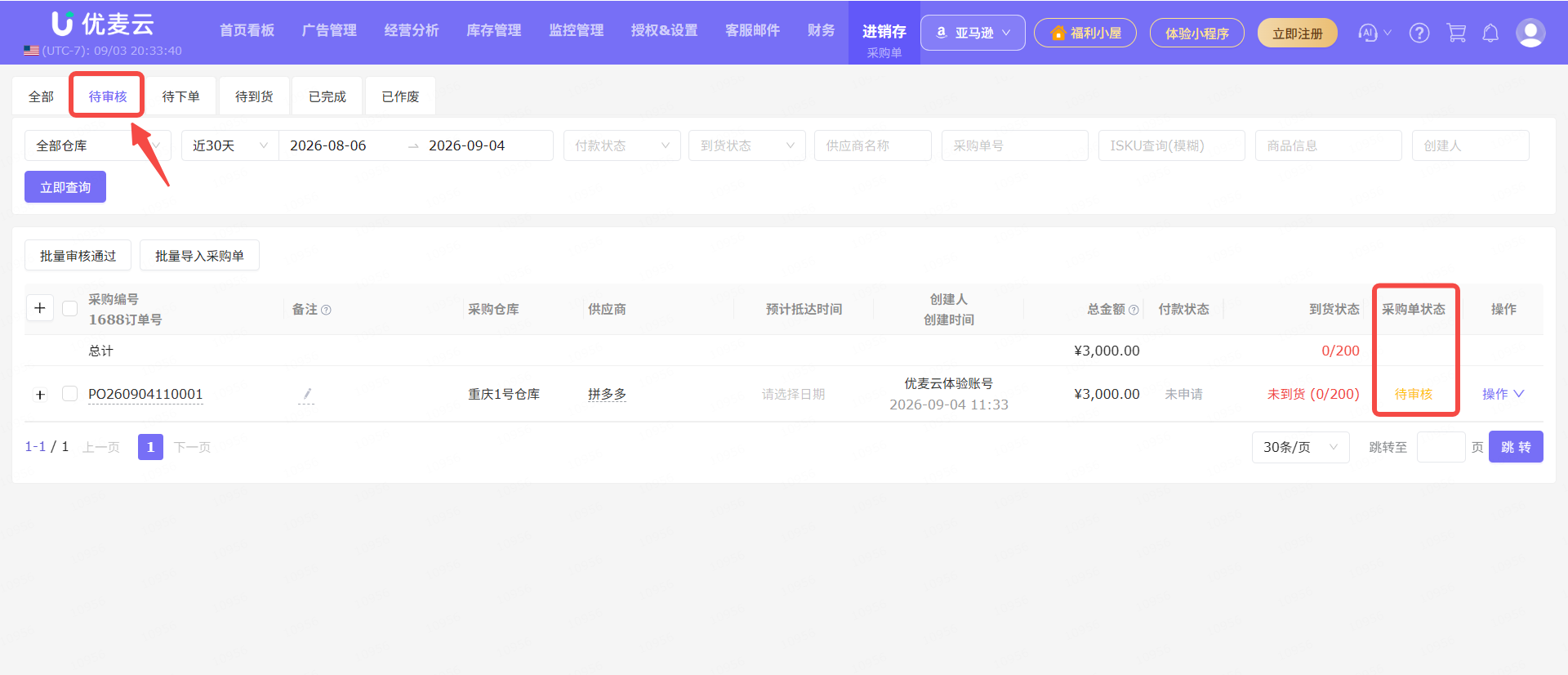Screen dimensions: 1568x675
Task: Click the 备注 help icon
Action: (x=326, y=310)
